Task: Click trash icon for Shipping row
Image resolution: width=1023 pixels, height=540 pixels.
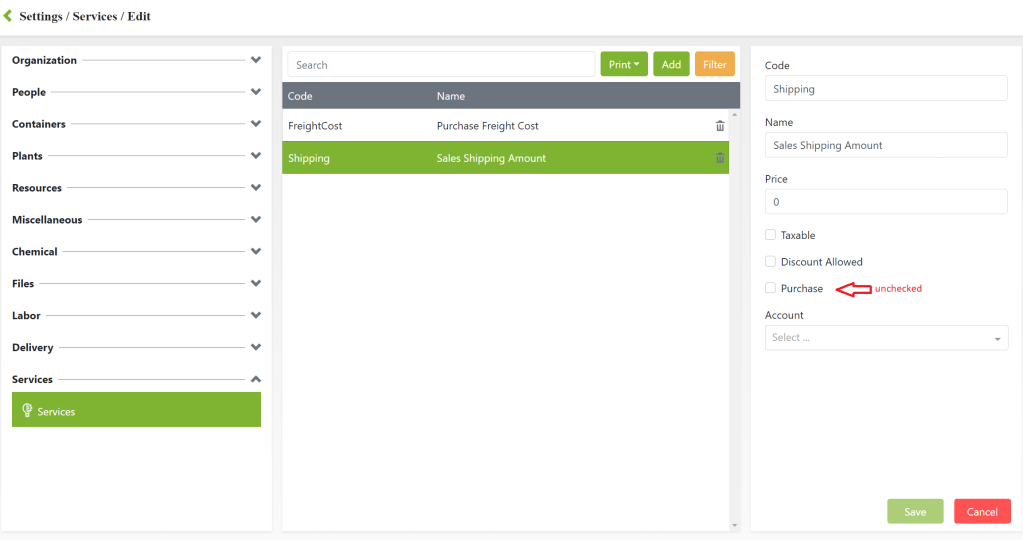Action: (x=720, y=158)
